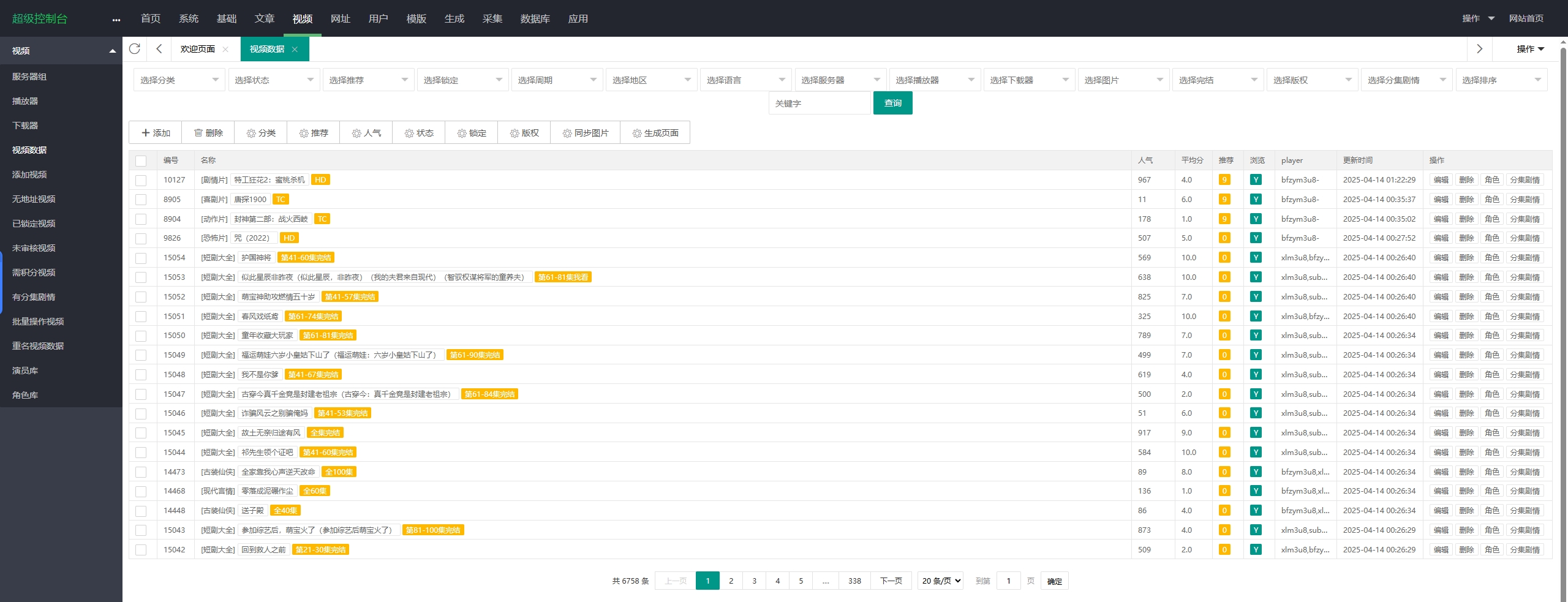Open the 采集 top menu

click(492, 19)
